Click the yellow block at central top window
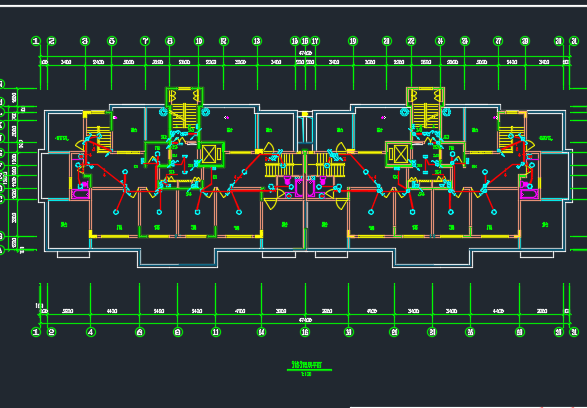This screenshot has height=408, width=587. pos(305,114)
